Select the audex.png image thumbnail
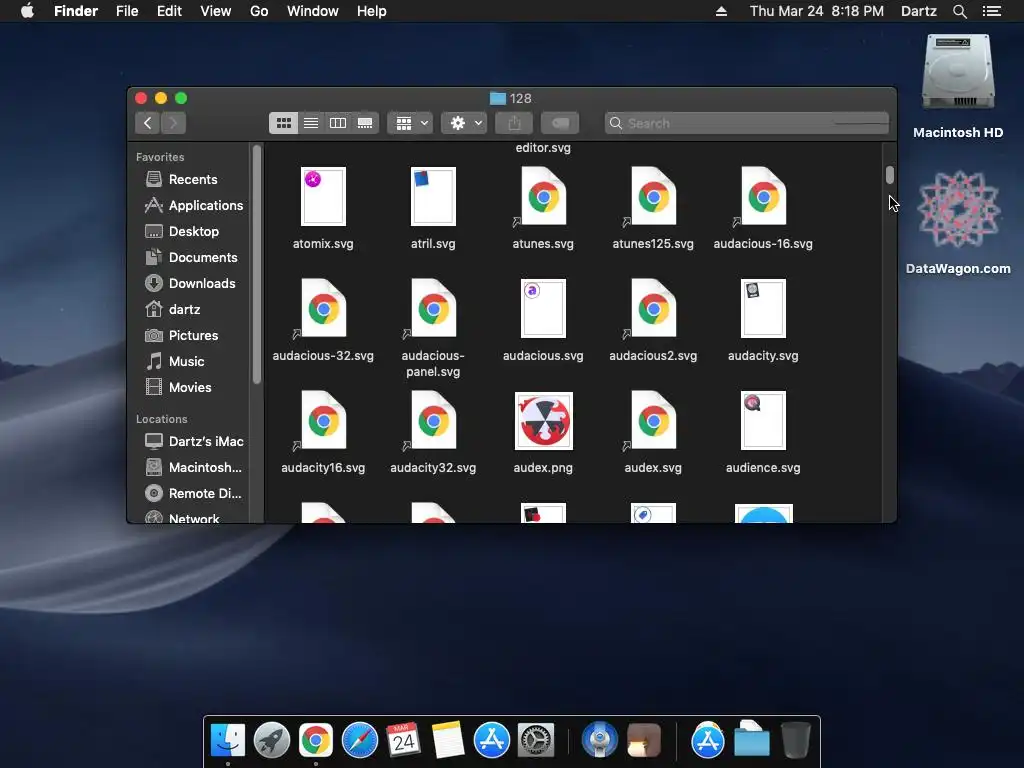Viewport: 1024px width, 768px height. point(543,421)
